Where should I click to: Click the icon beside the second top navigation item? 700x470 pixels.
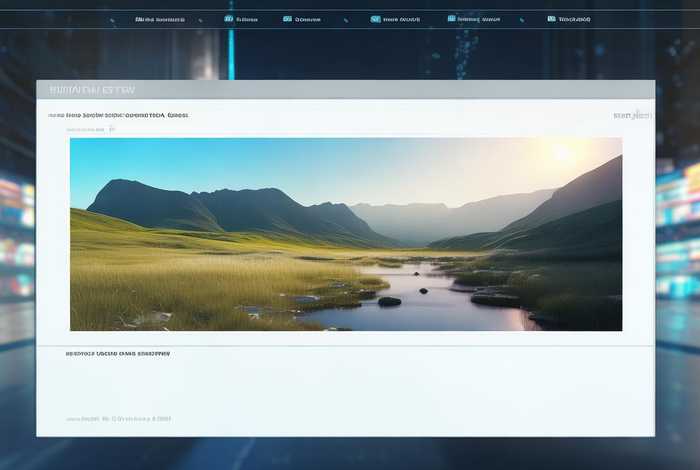[229, 19]
